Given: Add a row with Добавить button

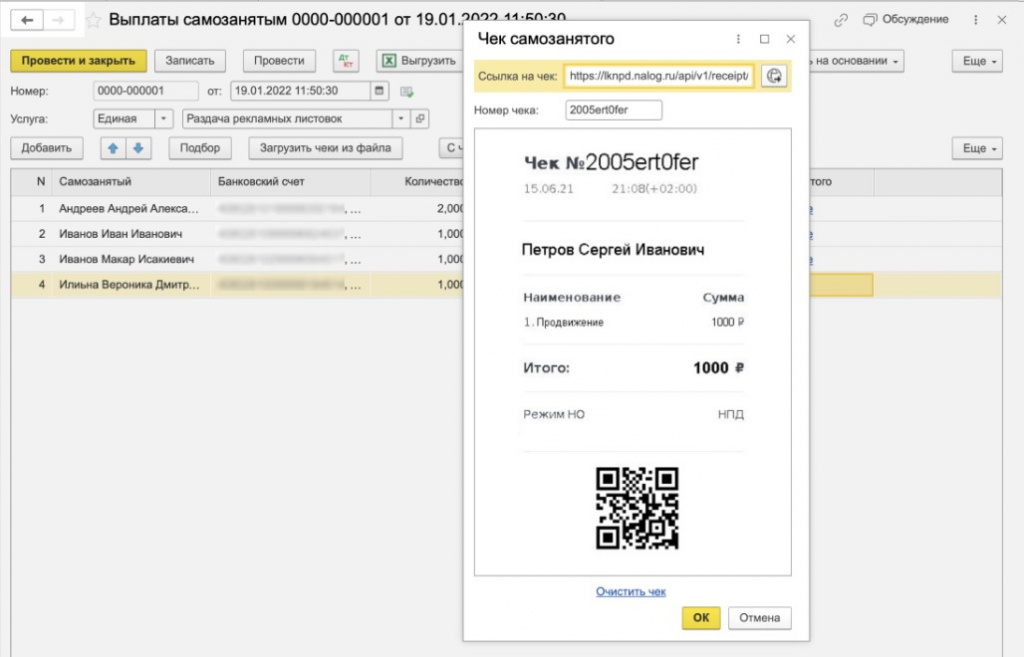Looking at the screenshot, I should click(x=46, y=148).
